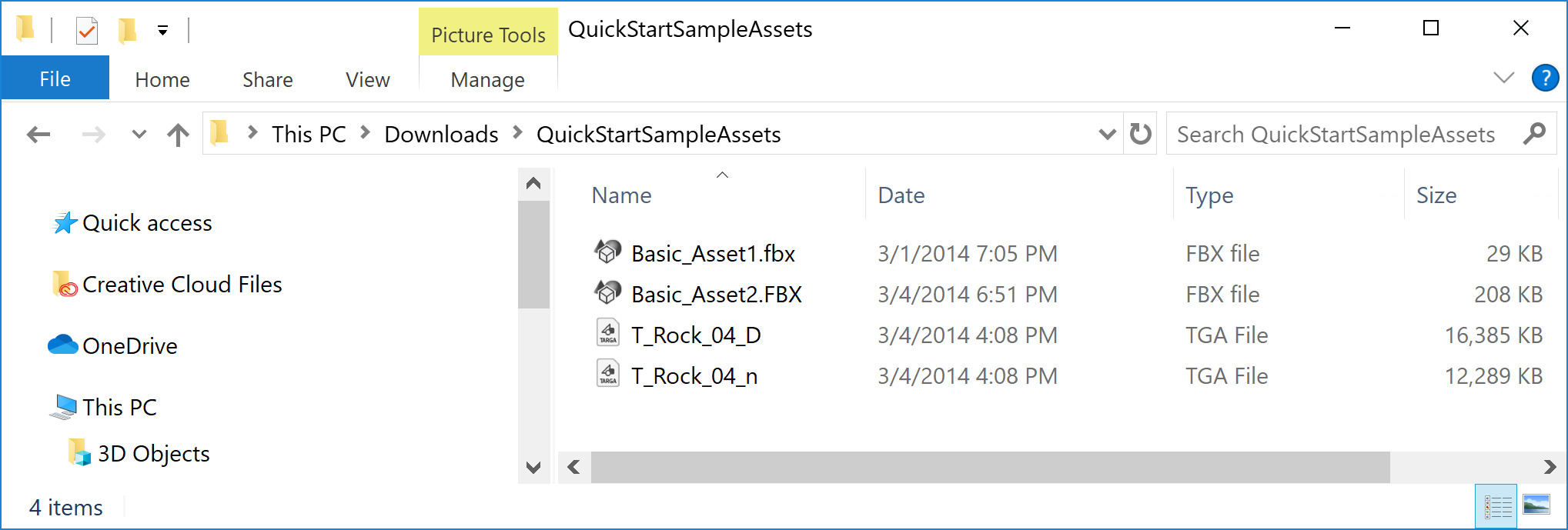Screen dimensions: 1568x530
Task: Open Customize Quick Access Toolbar dropdown
Action: point(162,31)
